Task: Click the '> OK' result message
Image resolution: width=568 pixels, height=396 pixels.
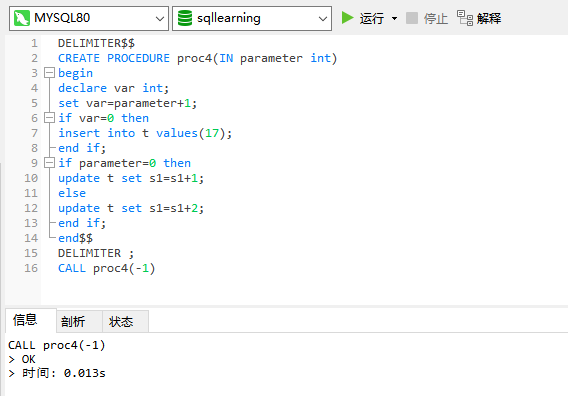Action: click(x=22, y=359)
